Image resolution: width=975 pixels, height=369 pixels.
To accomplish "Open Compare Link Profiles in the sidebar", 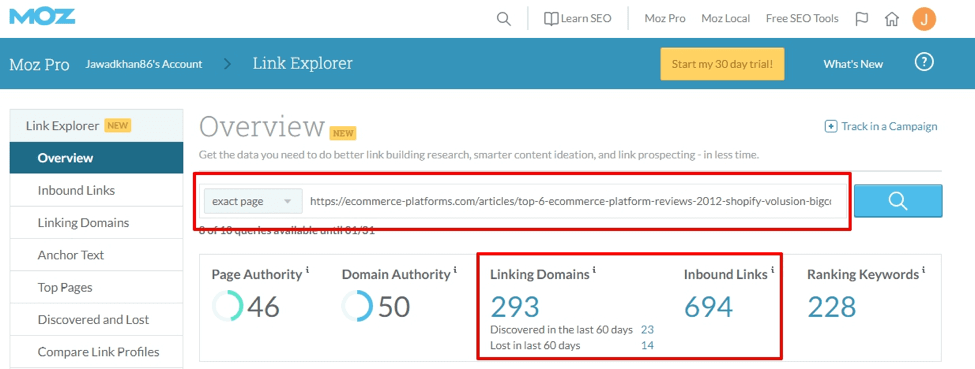I will (96, 352).
